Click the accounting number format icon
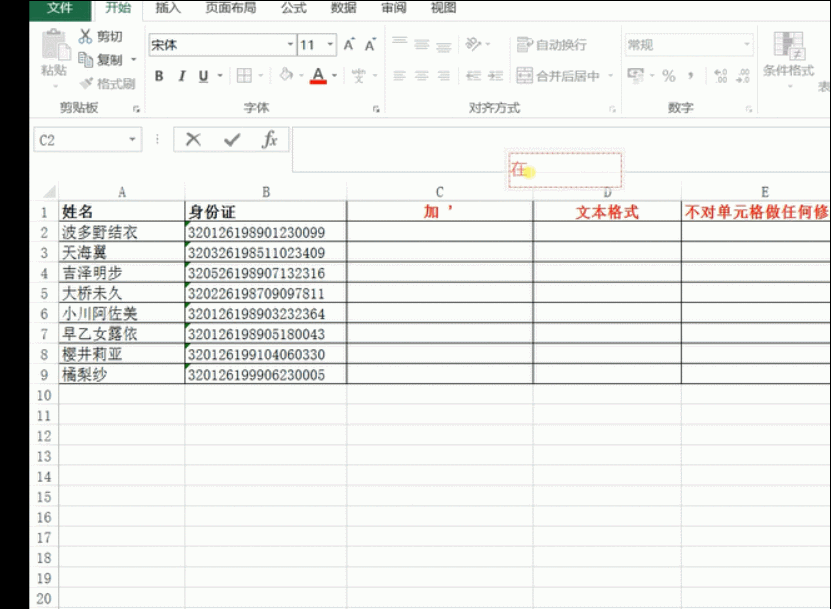This screenshot has height=609, width=831. (635, 75)
